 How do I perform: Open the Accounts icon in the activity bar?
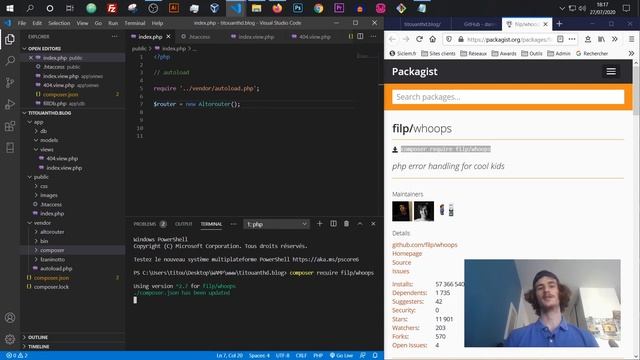(x=10, y=318)
